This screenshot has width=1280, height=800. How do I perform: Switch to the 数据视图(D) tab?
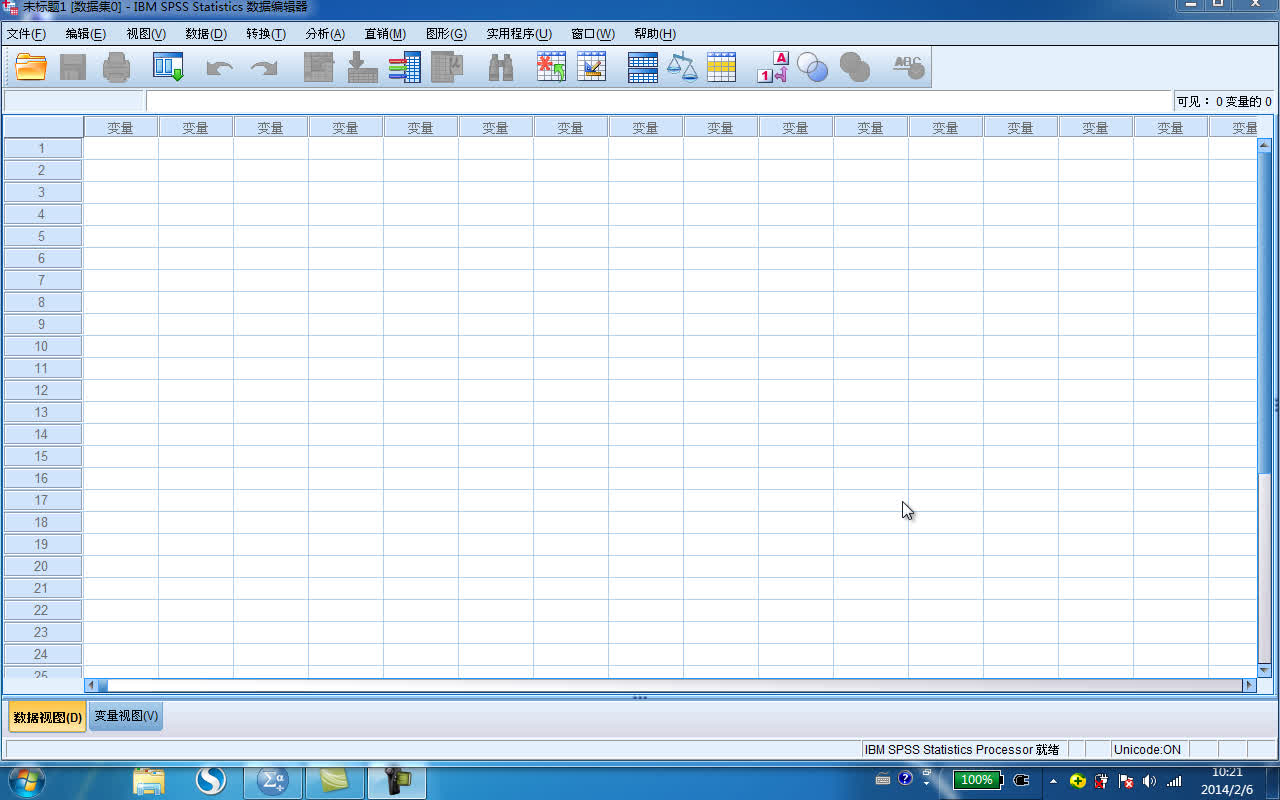pyautogui.click(x=47, y=717)
